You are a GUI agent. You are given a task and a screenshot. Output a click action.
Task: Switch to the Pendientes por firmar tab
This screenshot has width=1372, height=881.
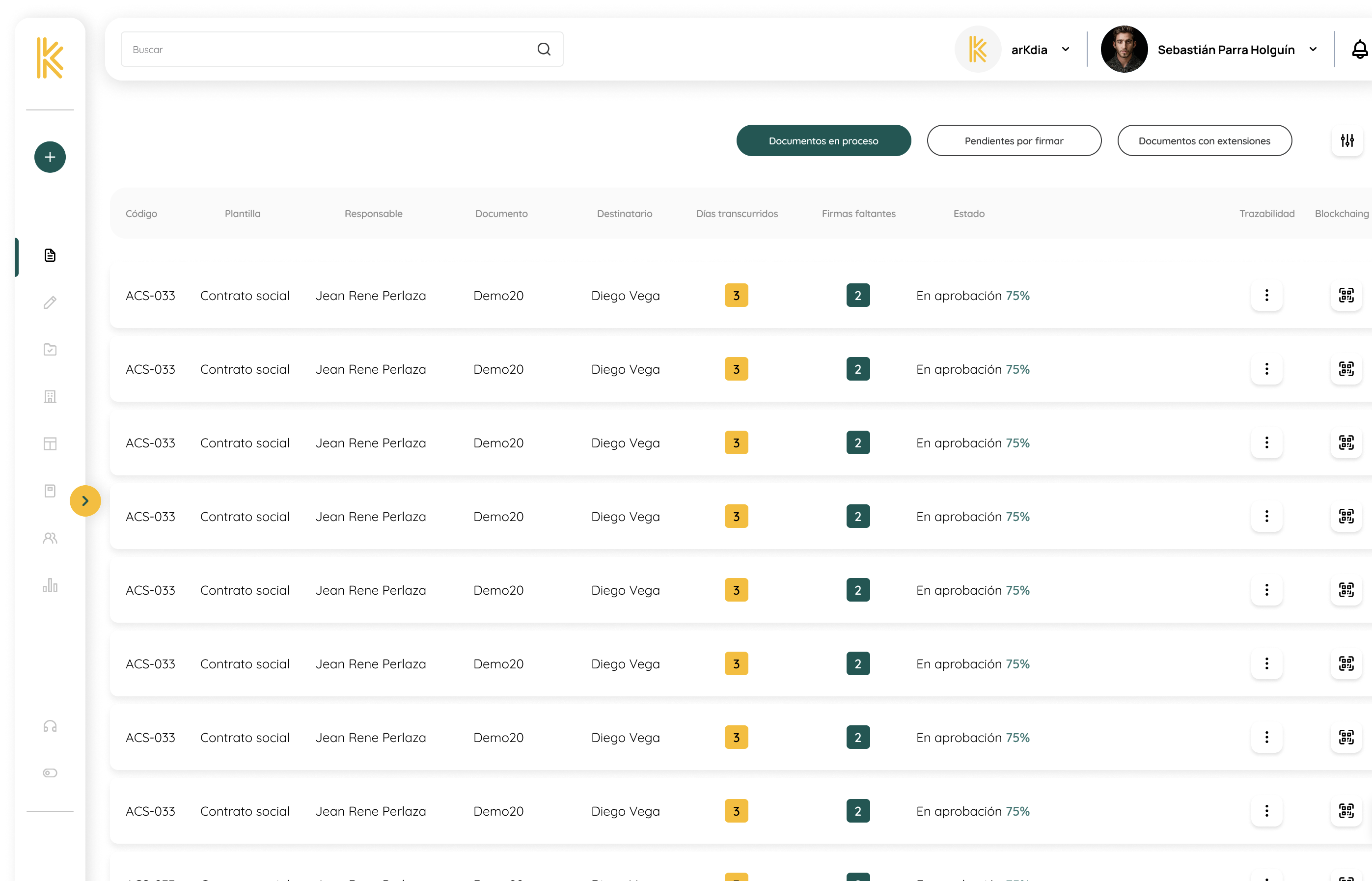coord(1014,140)
